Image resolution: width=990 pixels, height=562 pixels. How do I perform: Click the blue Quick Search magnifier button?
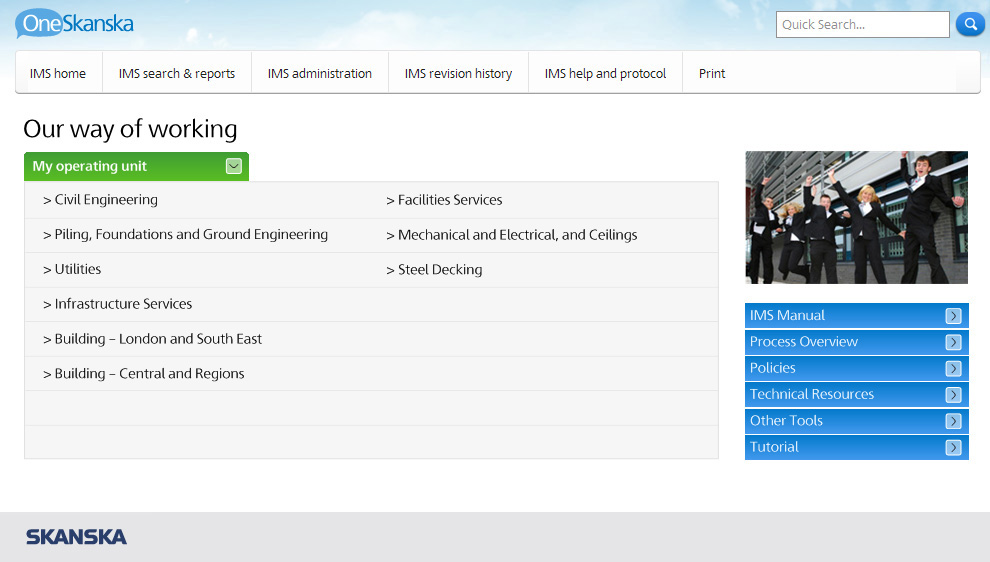click(970, 24)
